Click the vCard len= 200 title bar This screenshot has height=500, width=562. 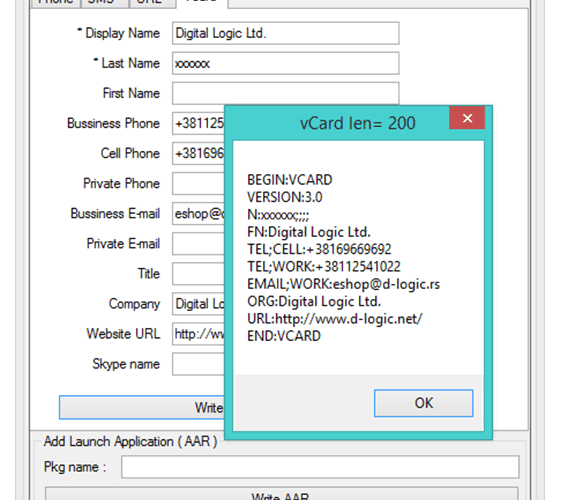(x=337, y=123)
